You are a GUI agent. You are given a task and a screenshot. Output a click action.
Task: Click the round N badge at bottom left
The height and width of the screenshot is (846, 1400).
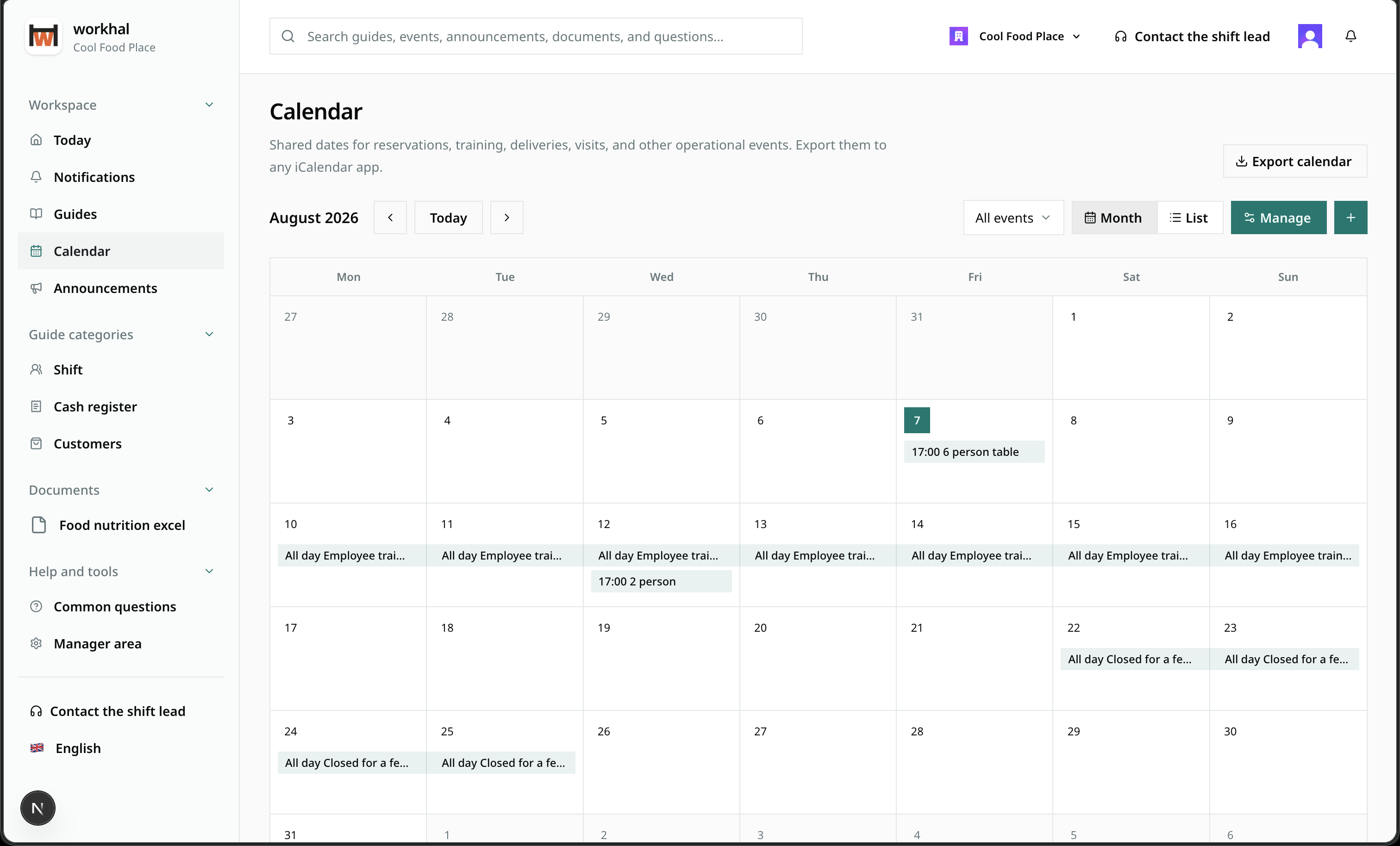pyautogui.click(x=37, y=808)
